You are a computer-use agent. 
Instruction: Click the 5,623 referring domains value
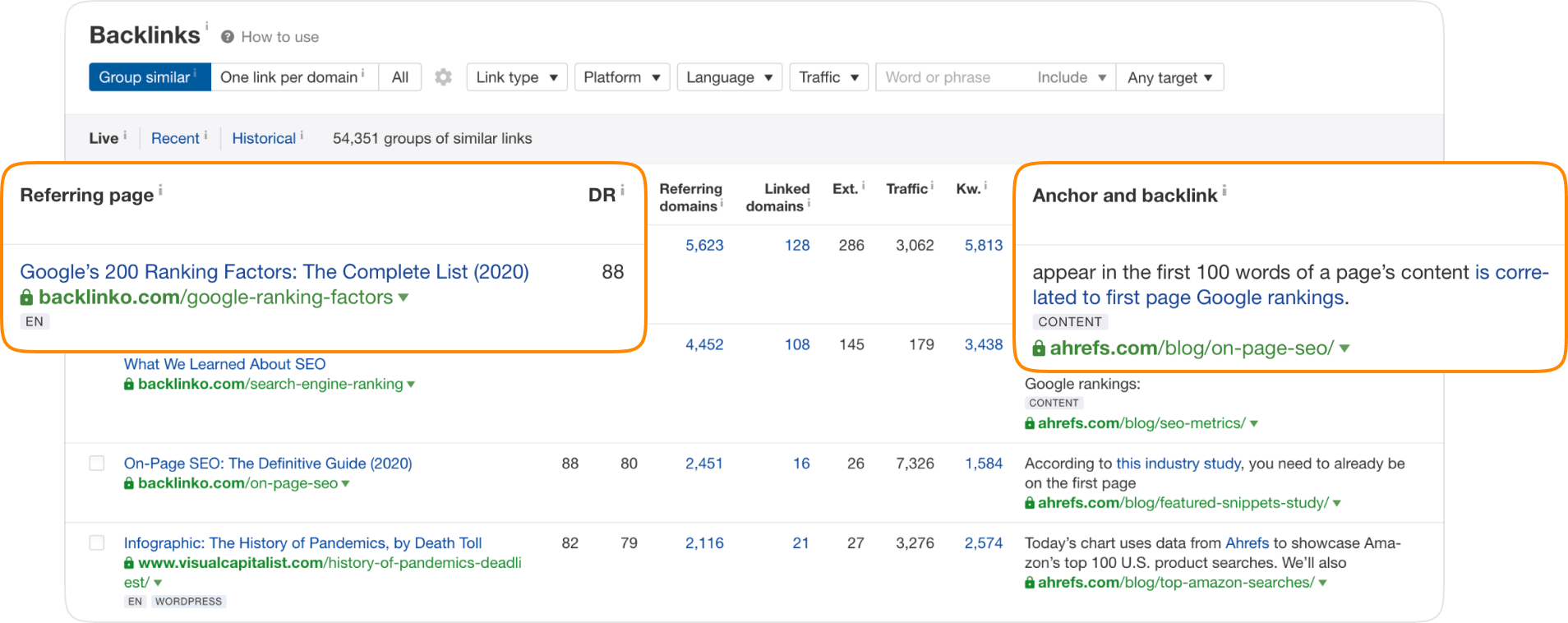(704, 245)
